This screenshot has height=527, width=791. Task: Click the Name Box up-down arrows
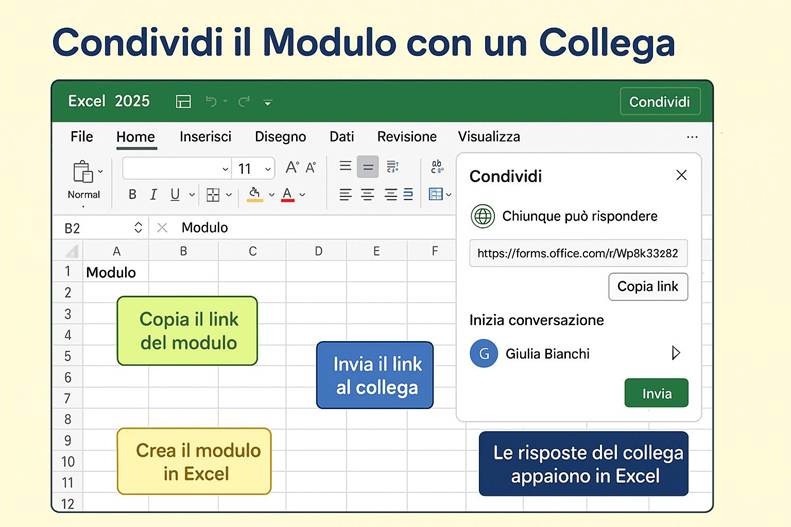(138, 227)
